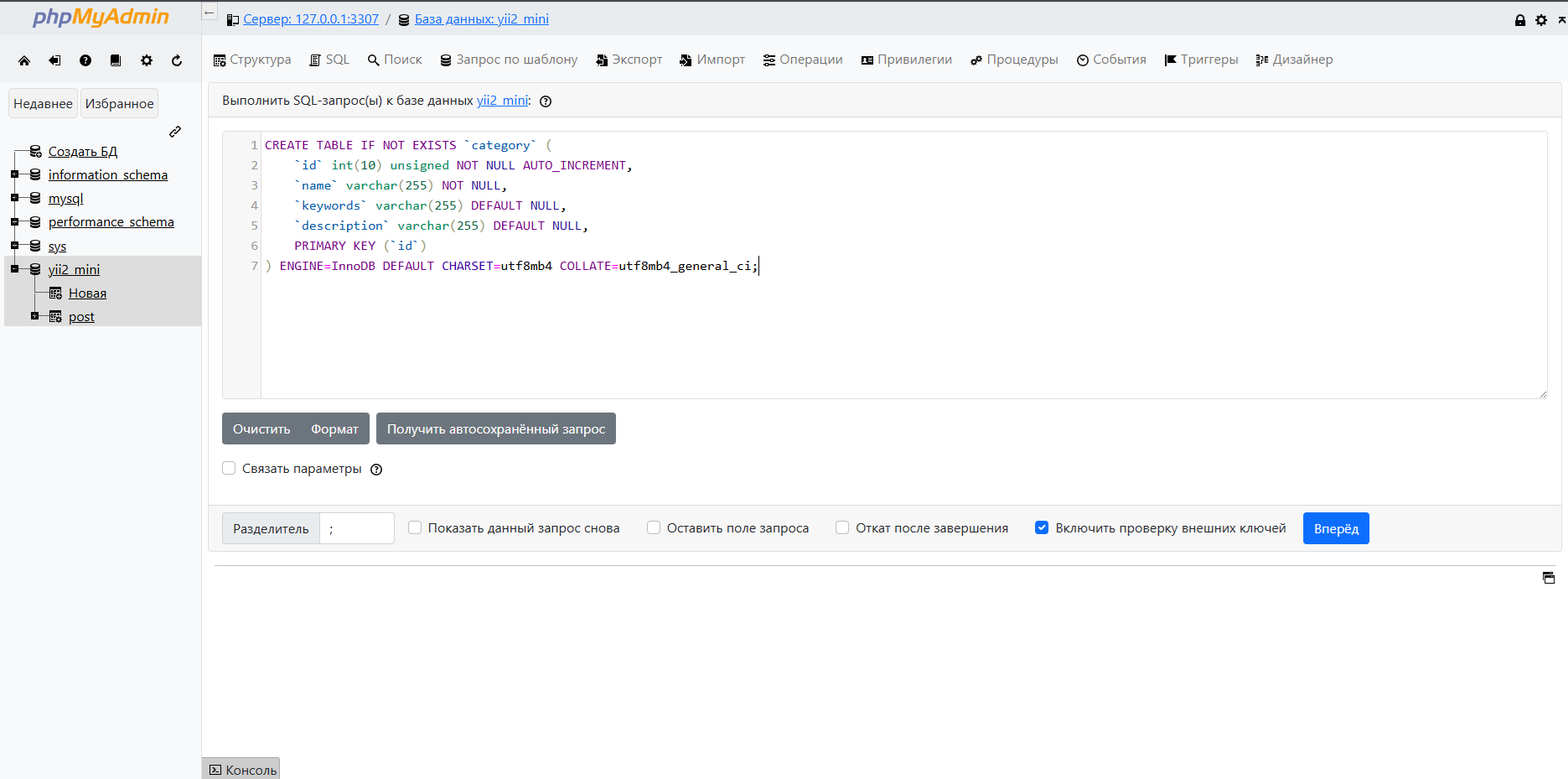Viewport: 1568px width, 779px height.
Task: Open the Недавнее tab in sidebar
Action: point(43,103)
